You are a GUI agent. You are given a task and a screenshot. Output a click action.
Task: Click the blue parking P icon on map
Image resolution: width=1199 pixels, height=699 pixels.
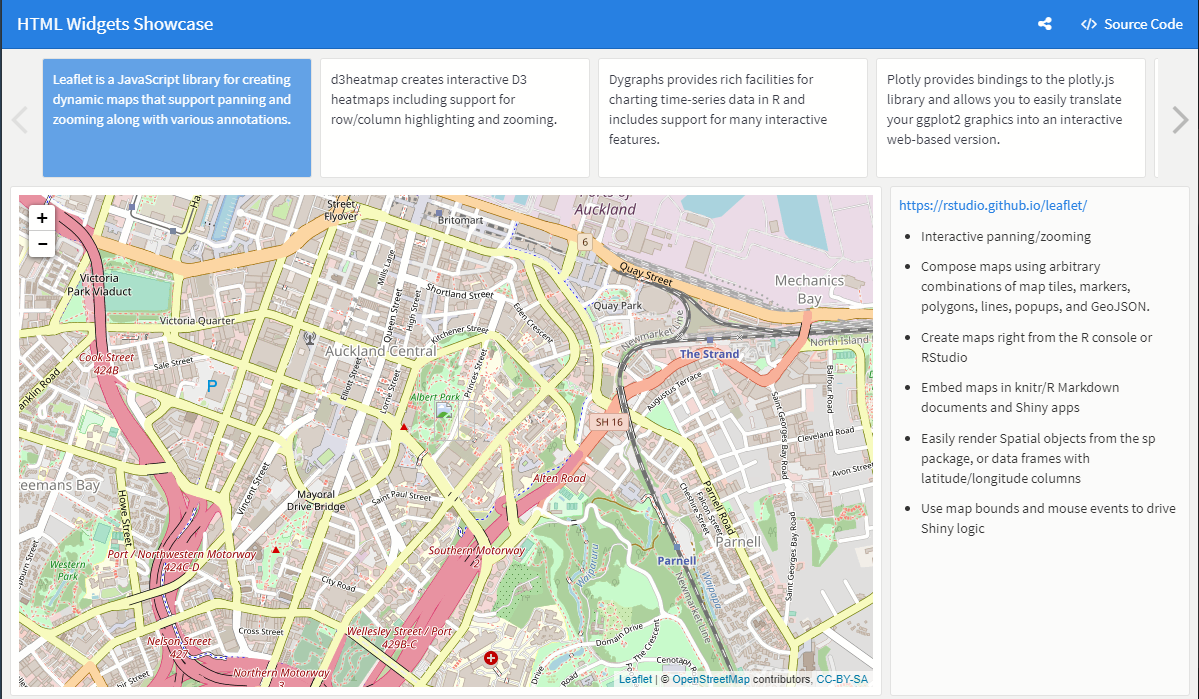pyautogui.click(x=211, y=385)
